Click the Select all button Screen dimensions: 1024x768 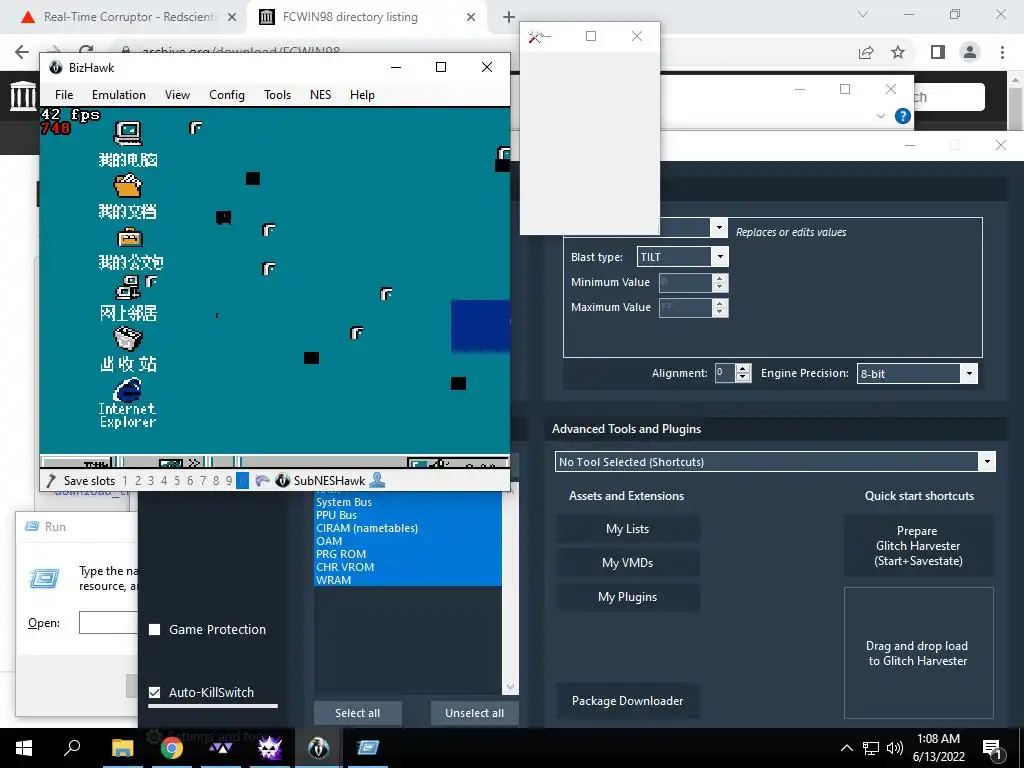pyautogui.click(x=357, y=713)
